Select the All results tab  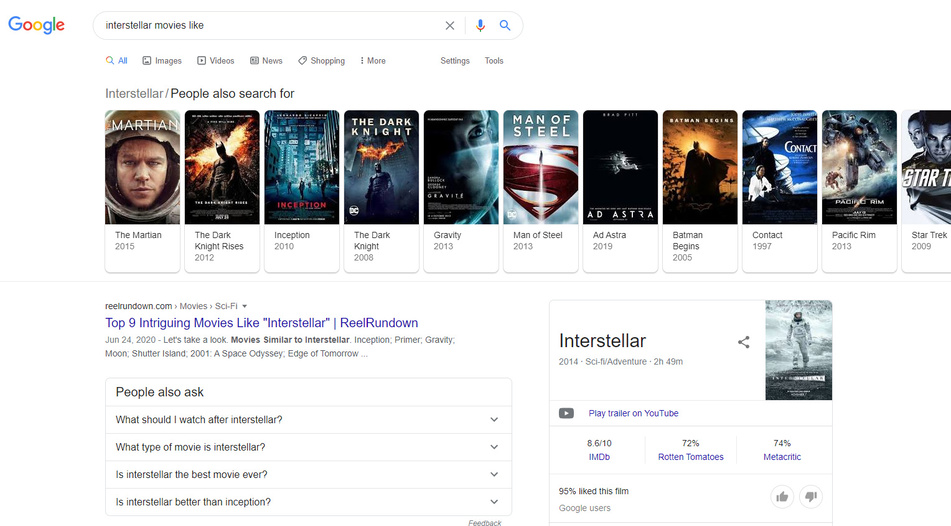pyautogui.click(x=116, y=61)
